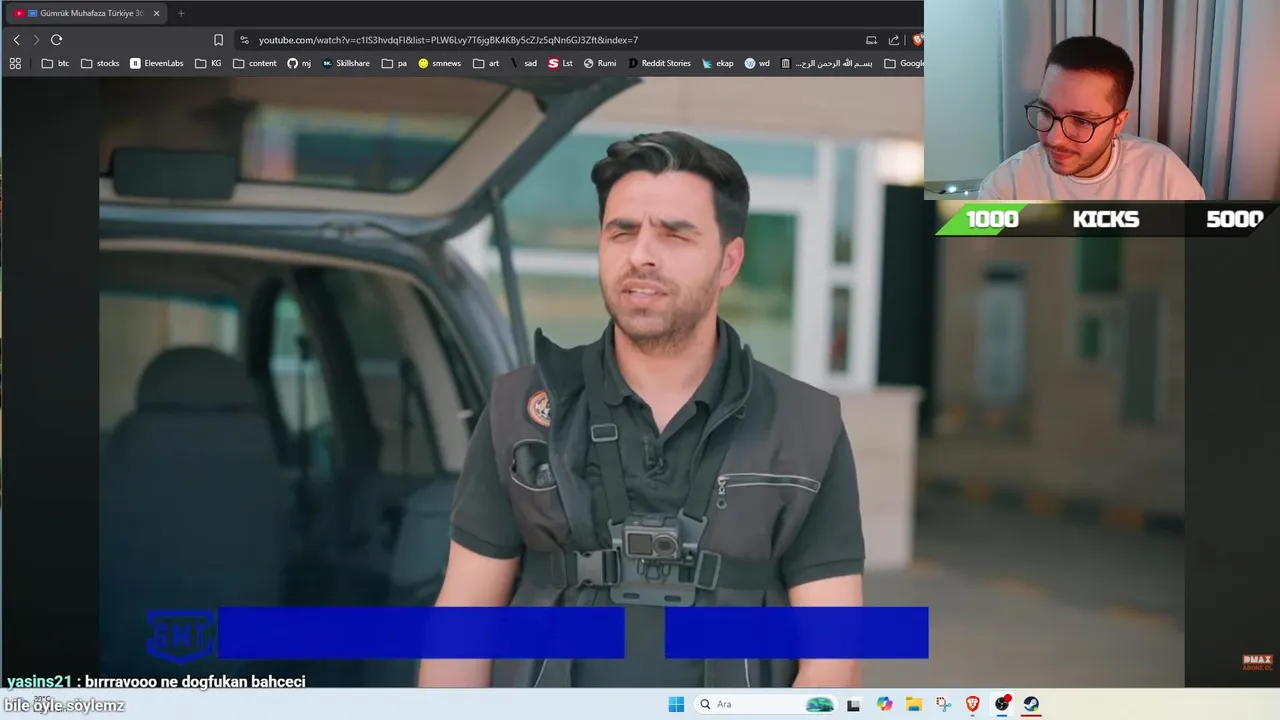Open the ElevenLabs bookmark
The image size is (1280, 720).
point(157,63)
